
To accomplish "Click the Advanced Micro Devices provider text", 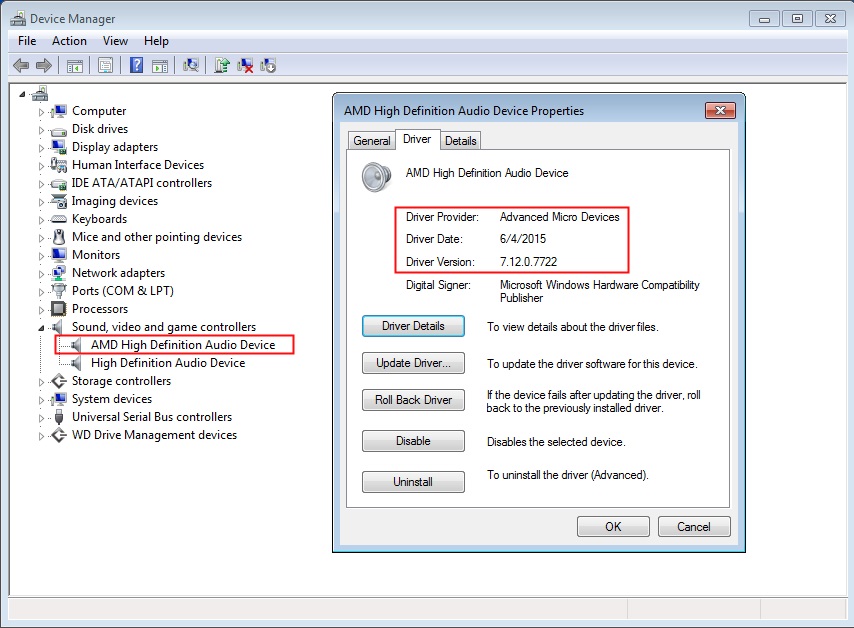I will (x=559, y=217).
